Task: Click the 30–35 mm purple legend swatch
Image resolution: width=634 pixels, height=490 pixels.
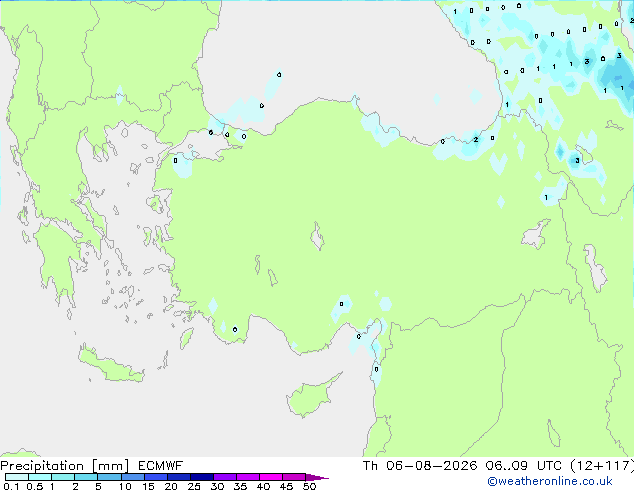Action: 225,477
